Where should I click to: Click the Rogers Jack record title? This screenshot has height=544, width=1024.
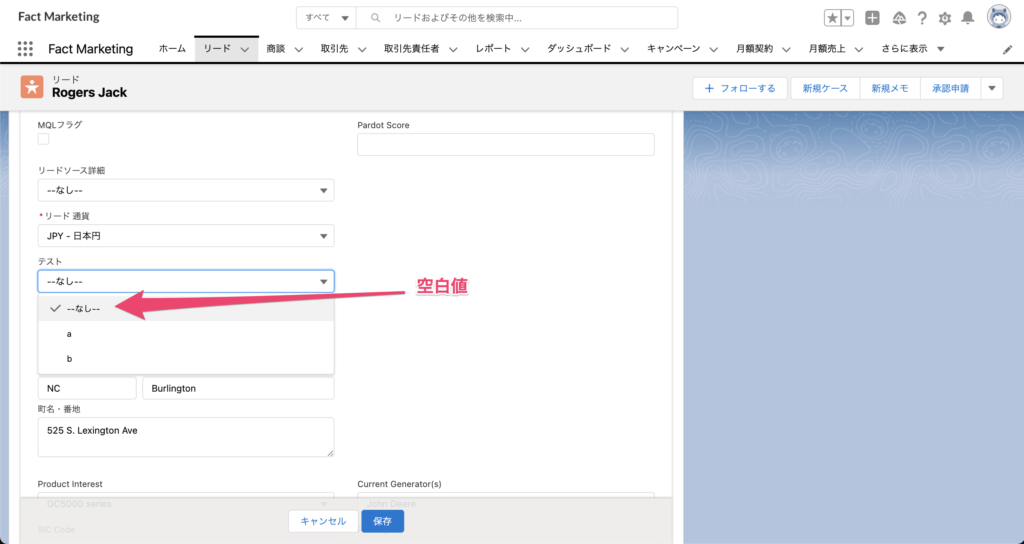tap(89, 93)
